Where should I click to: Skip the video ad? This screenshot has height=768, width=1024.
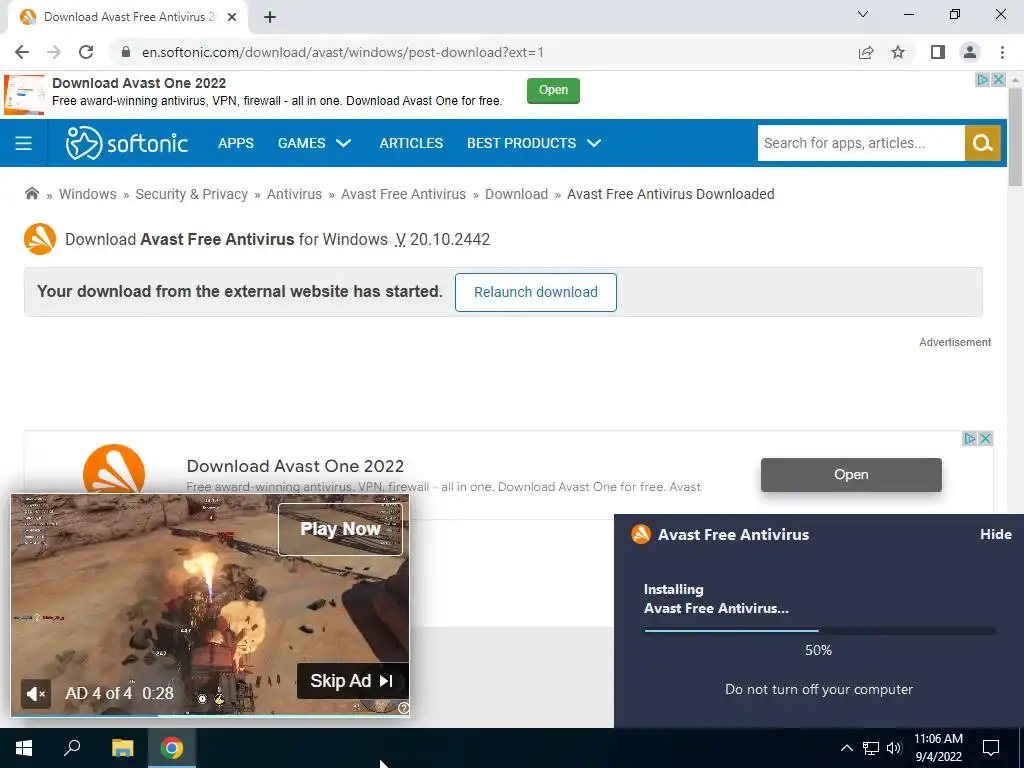point(353,681)
